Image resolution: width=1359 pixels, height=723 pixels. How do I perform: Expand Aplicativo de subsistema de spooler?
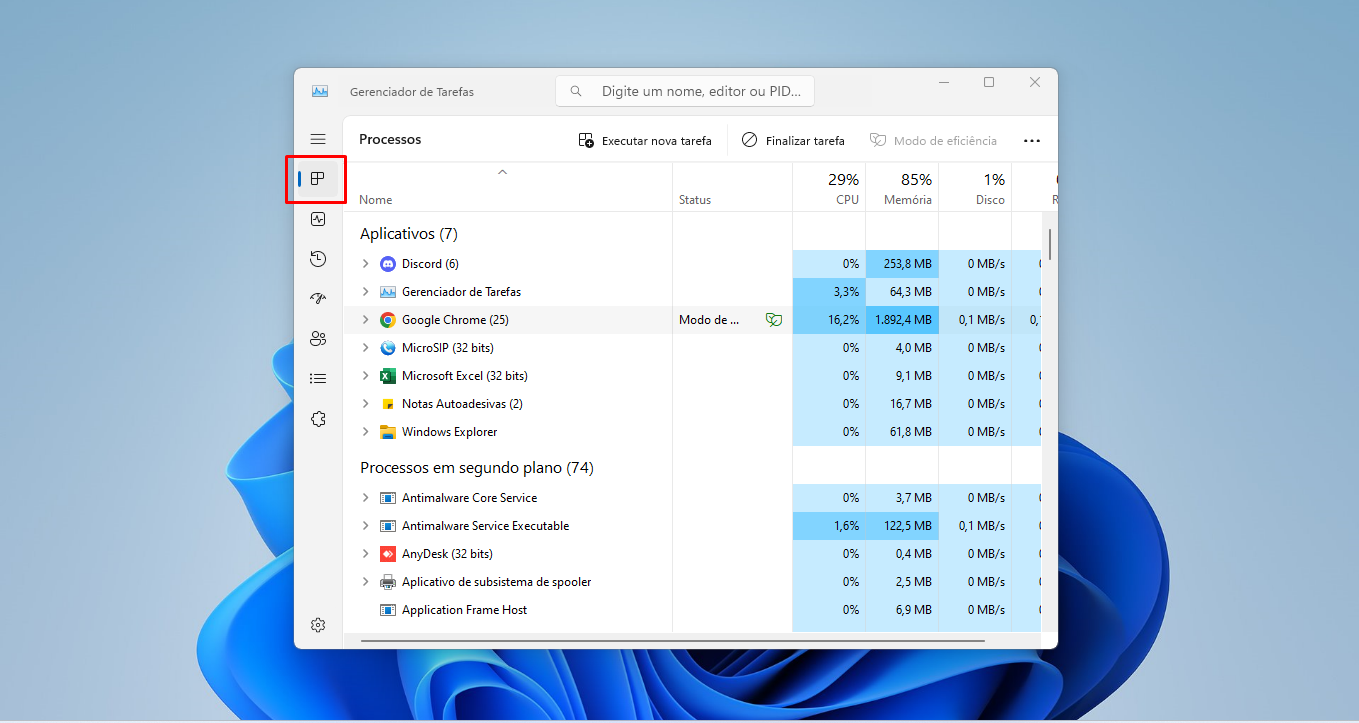(x=365, y=582)
